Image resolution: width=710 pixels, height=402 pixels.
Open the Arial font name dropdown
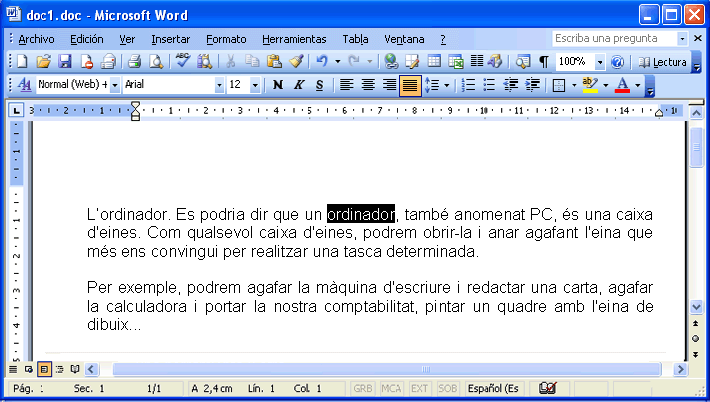(219, 85)
